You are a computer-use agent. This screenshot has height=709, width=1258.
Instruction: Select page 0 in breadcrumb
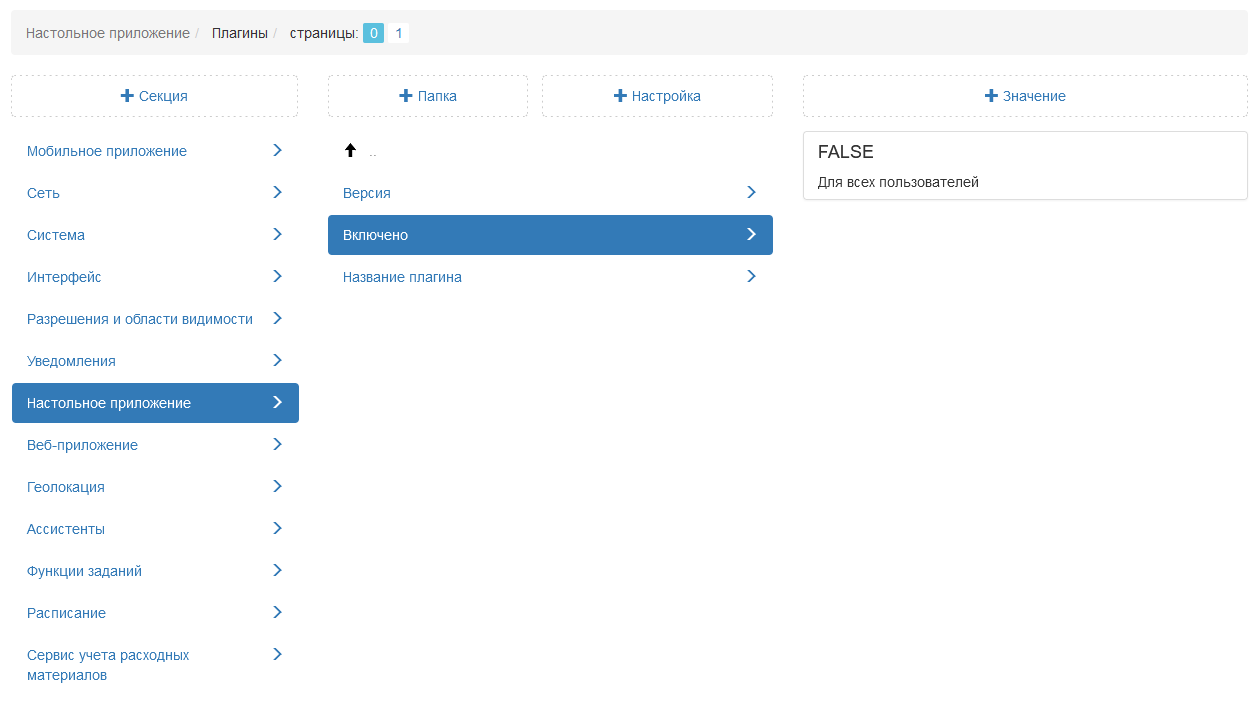[373, 33]
